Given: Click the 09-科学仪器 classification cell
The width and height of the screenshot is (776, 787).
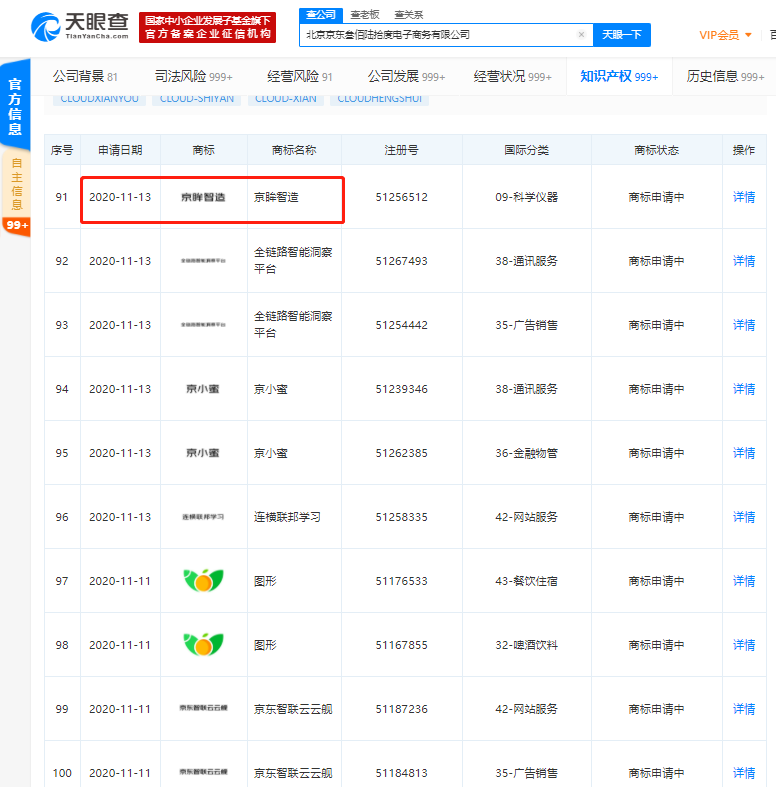Looking at the screenshot, I should pyautogui.click(x=527, y=197).
